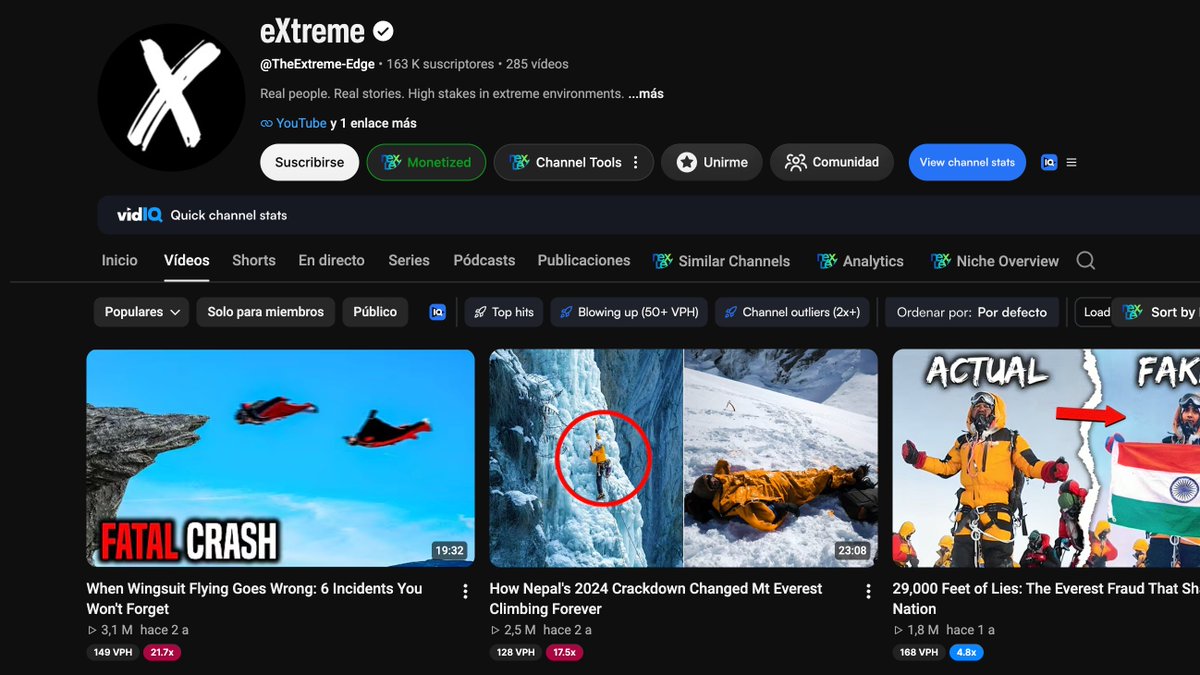Click the 149 VPH badge
The width and height of the screenshot is (1200, 675).
pos(113,652)
